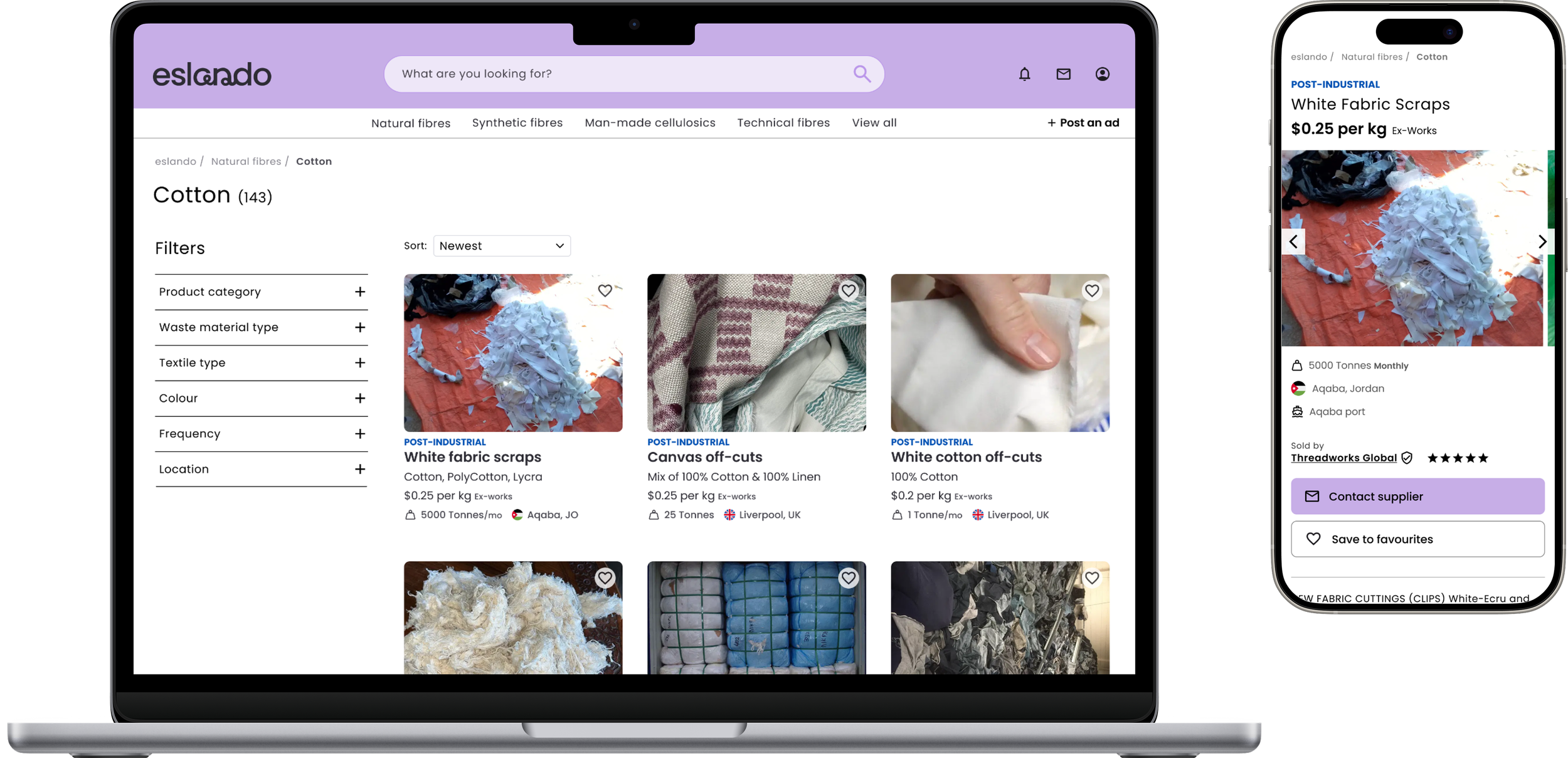Open the Sort dropdown showing Newest
This screenshot has height=758, width=1568.
[x=502, y=246]
